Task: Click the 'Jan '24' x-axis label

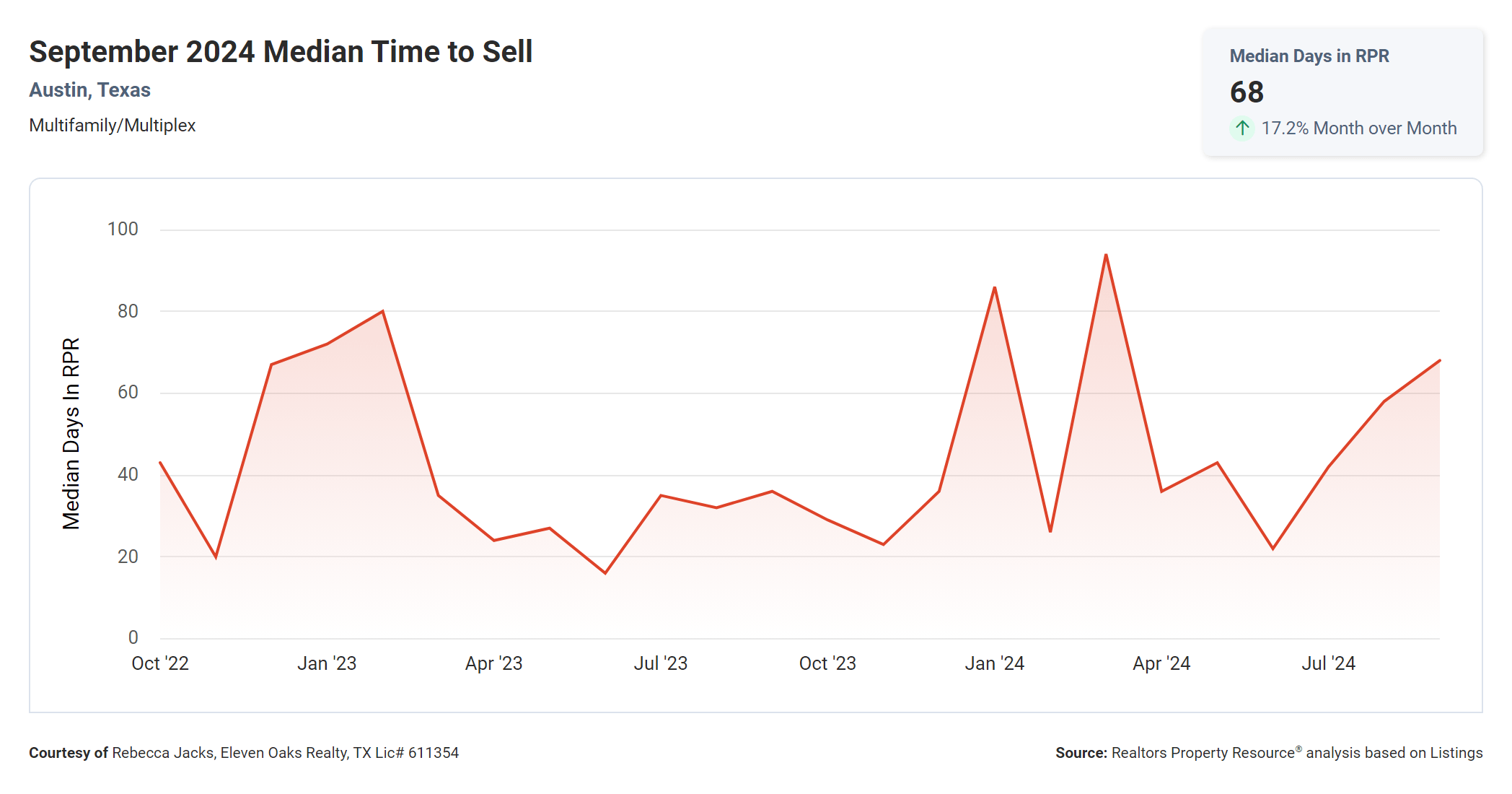Action: point(994,663)
